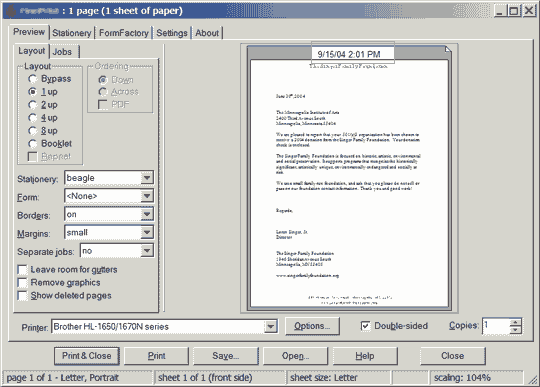
Task: Expand the Form dropdown
Action: (109, 196)
